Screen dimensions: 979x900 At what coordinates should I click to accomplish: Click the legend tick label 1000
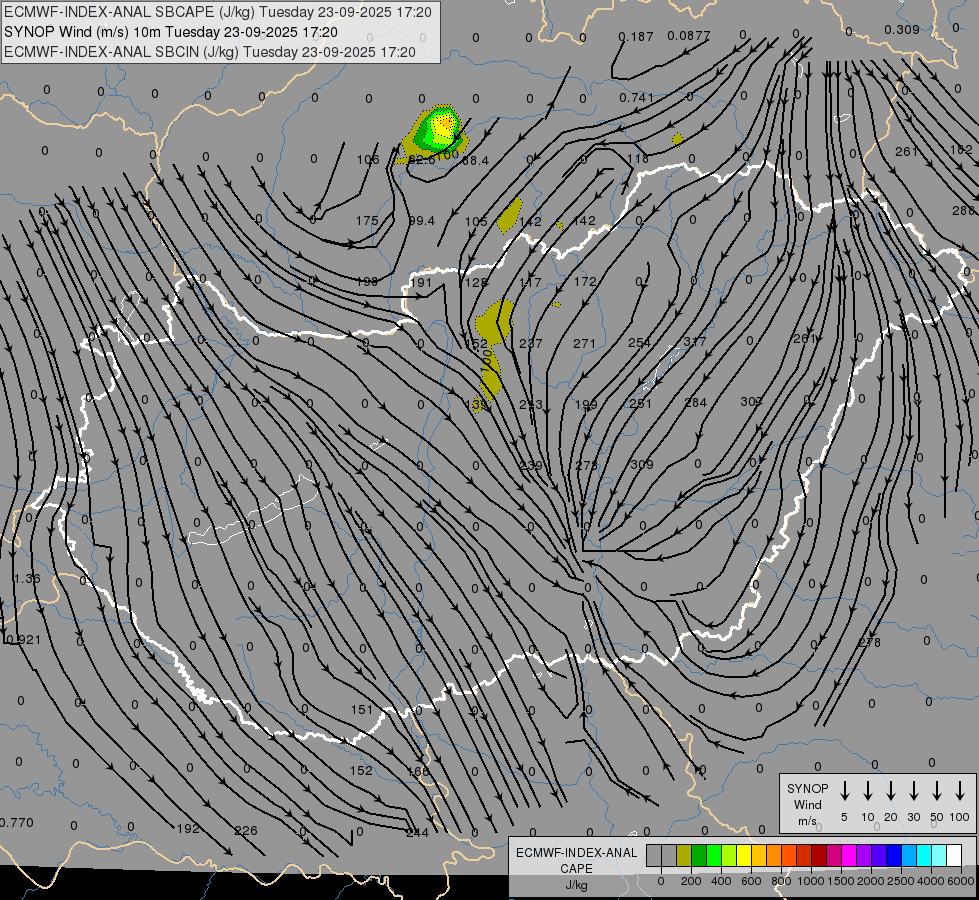[x=810, y=881]
